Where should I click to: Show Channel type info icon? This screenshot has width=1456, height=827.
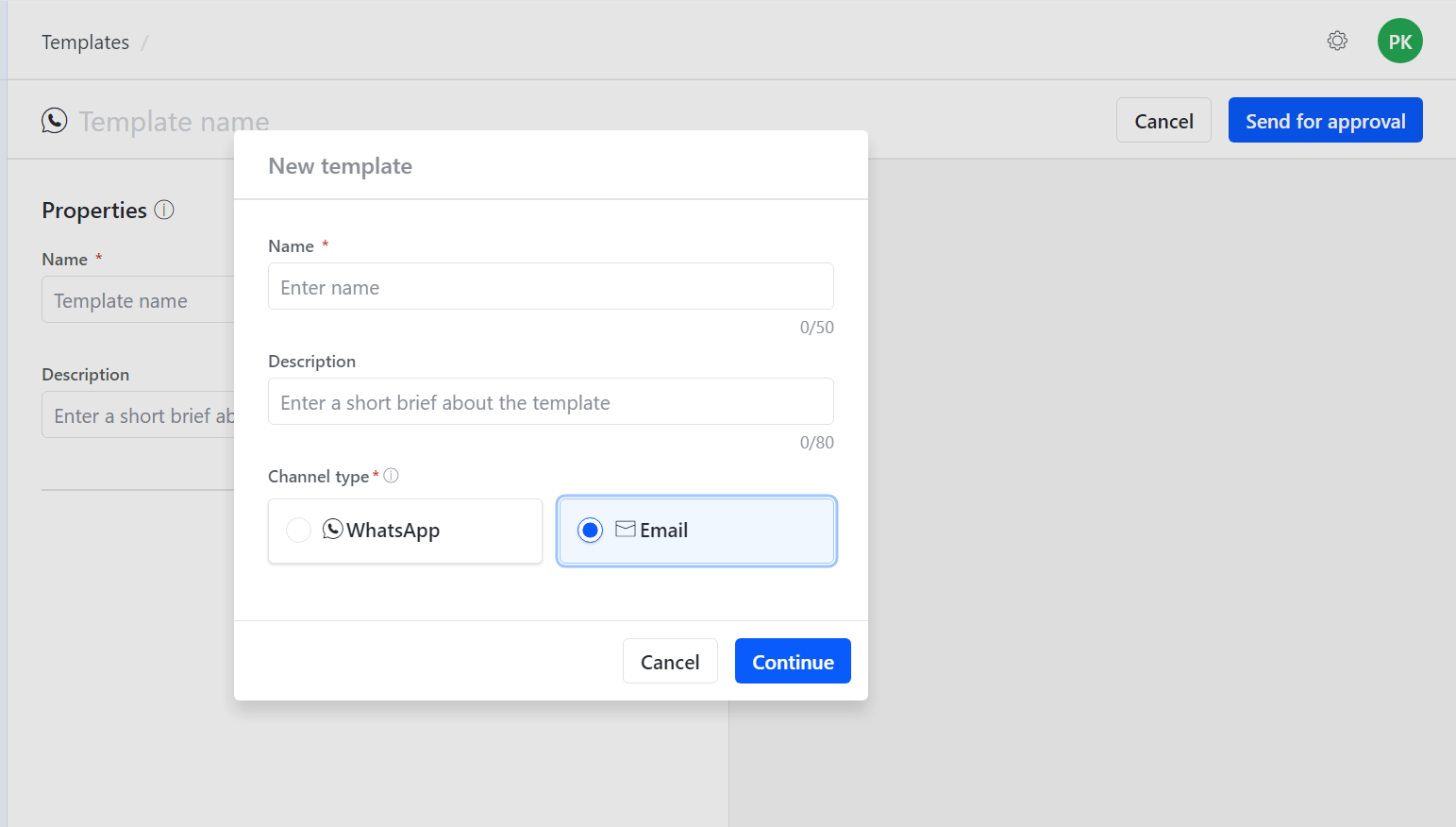pyautogui.click(x=391, y=476)
